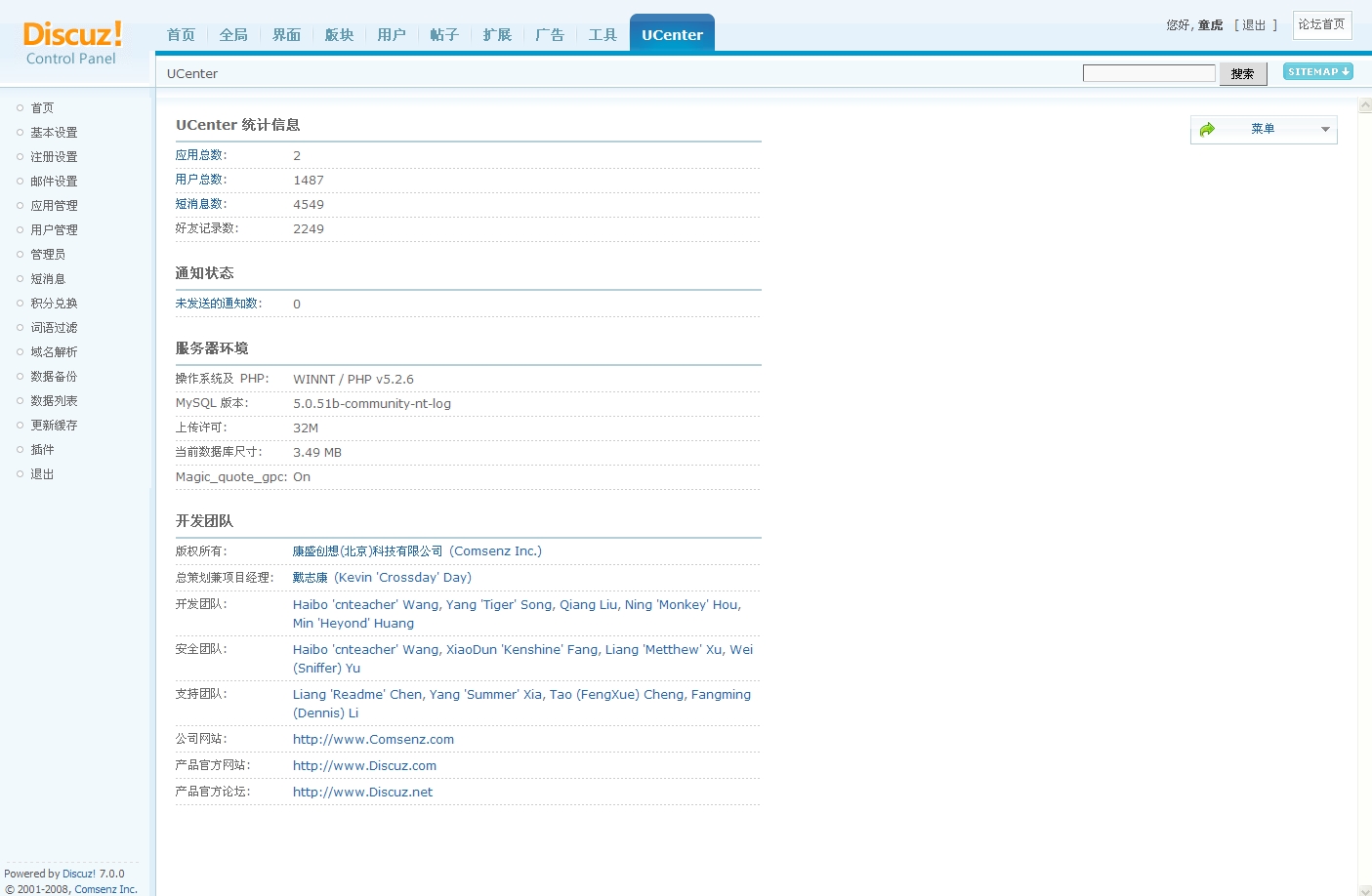Switch to the 首页 top tab
The width and height of the screenshot is (1372, 896).
coord(181,34)
